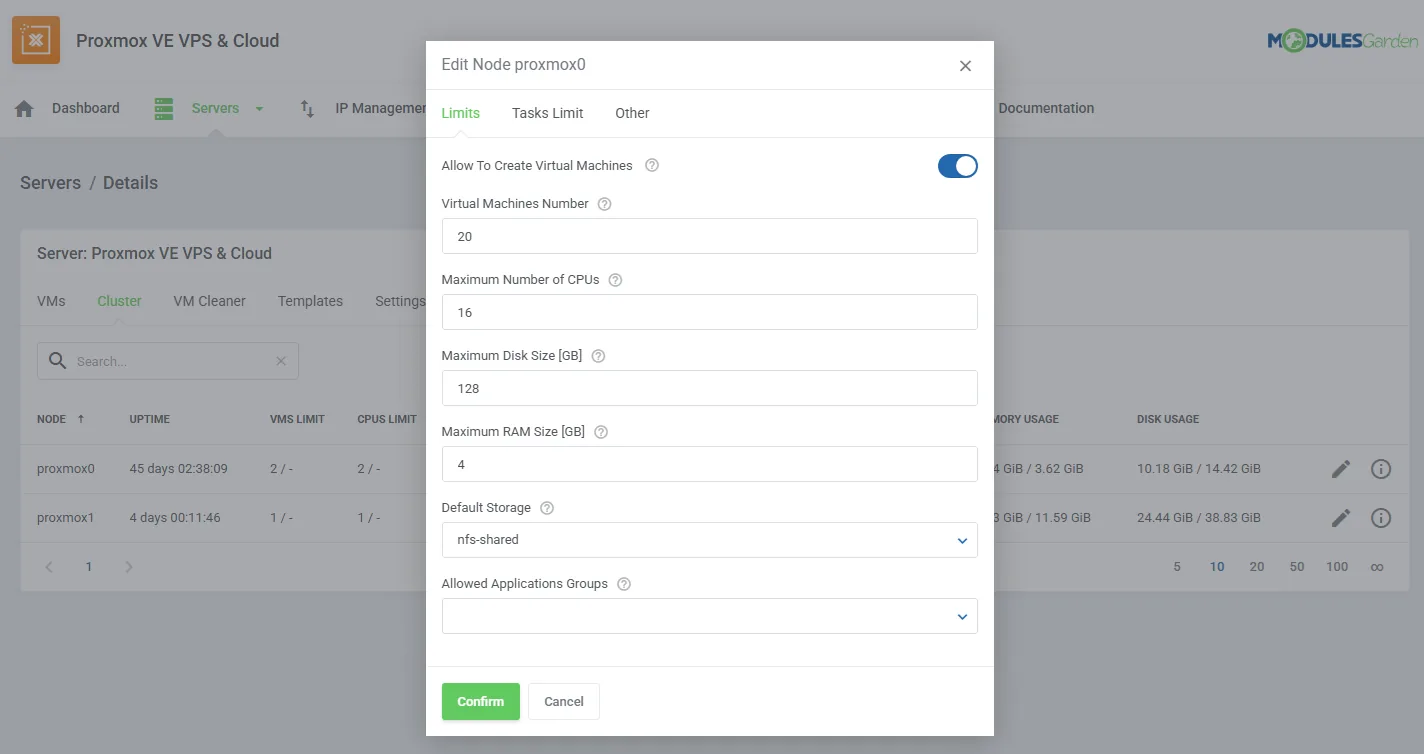The image size is (1424, 754).
Task: Click the IP Management arrows icon
Action: (307, 109)
